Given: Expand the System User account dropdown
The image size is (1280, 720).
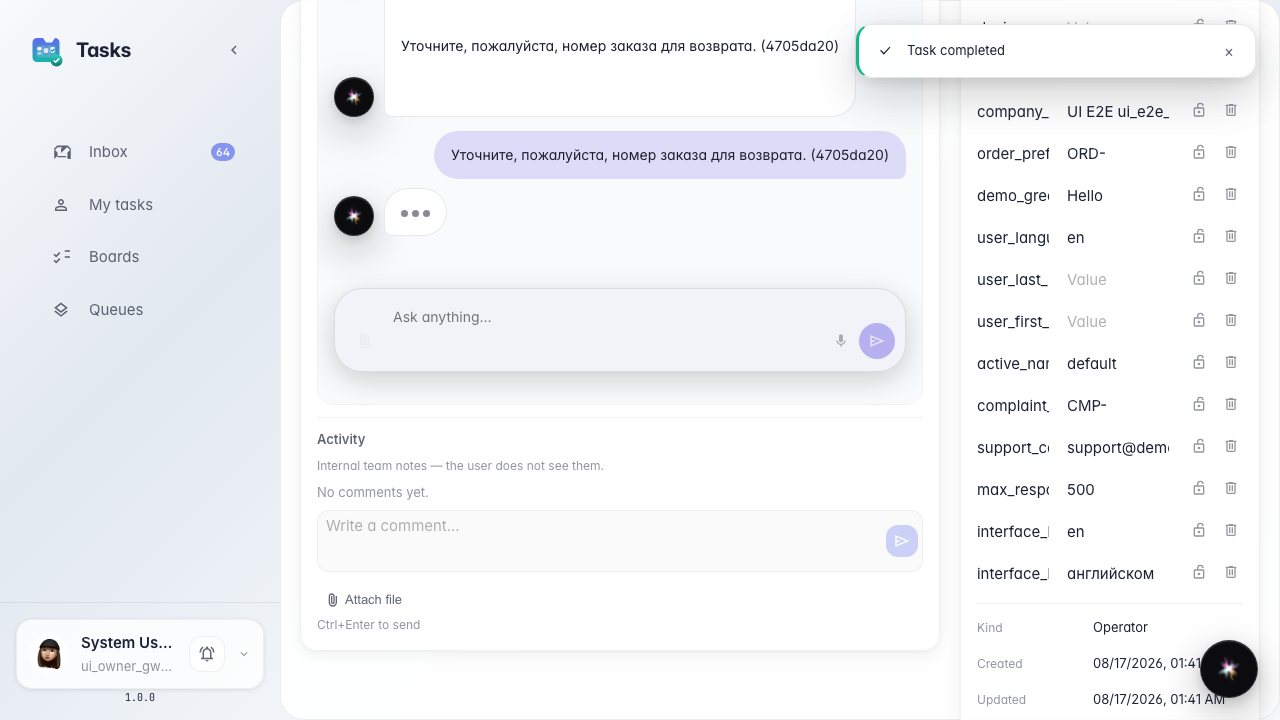Looking at the screenshot, I should coord(244,654).
